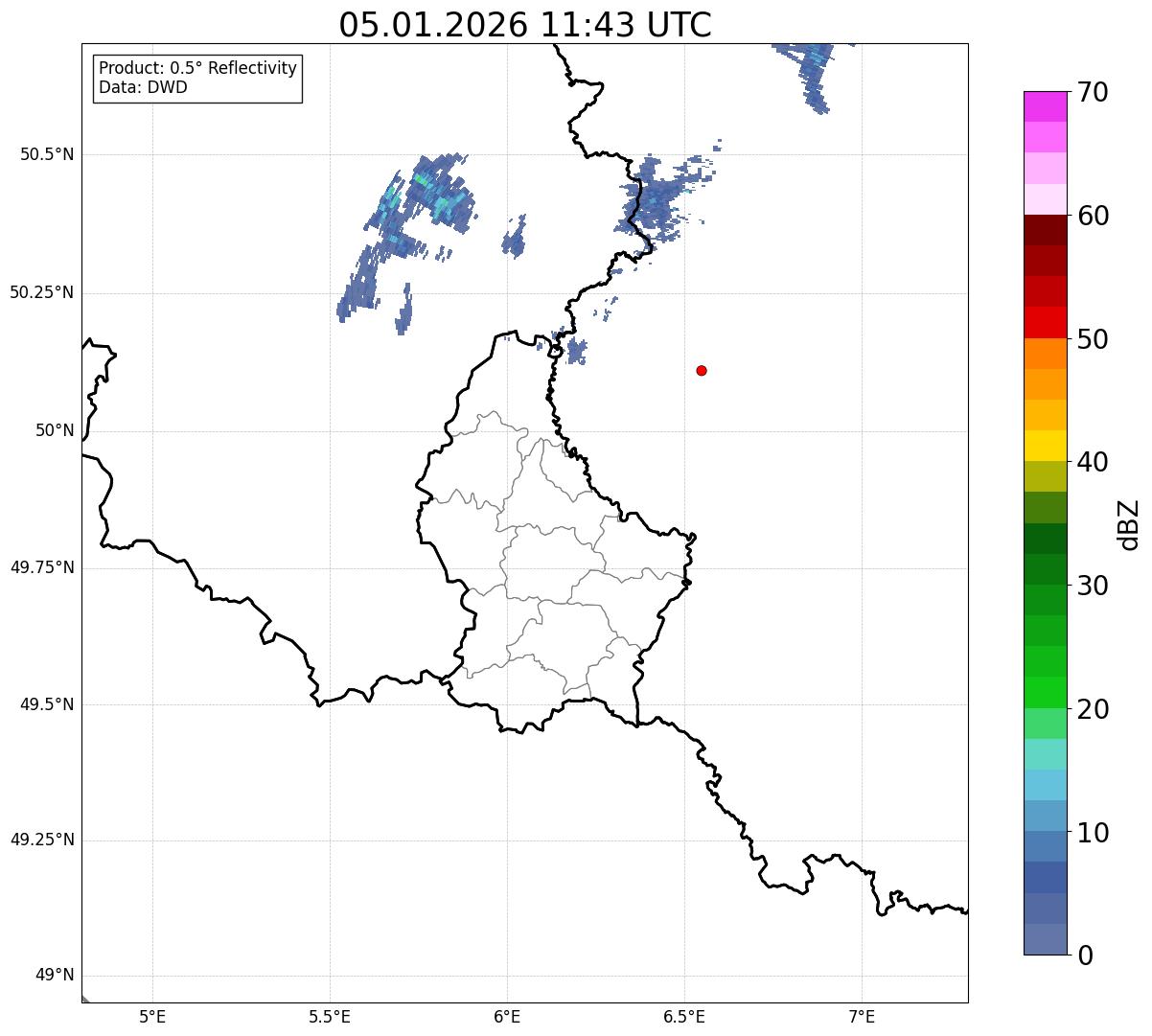Image resolution: width=1152 pixels, height=1036 pixels.
Task: Click the colorbar value 60
Action: [x=1093, y=216]
